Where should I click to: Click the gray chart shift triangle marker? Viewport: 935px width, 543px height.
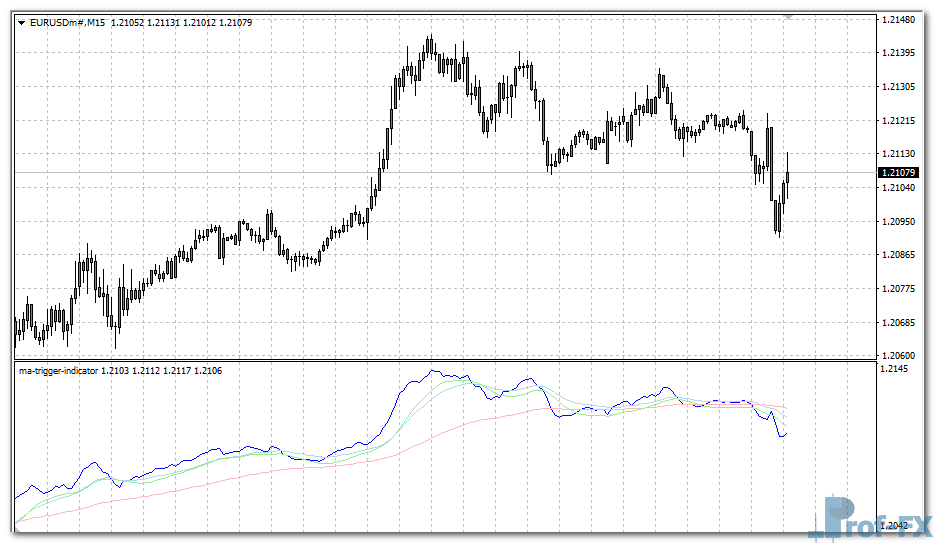tap(788, 17)
